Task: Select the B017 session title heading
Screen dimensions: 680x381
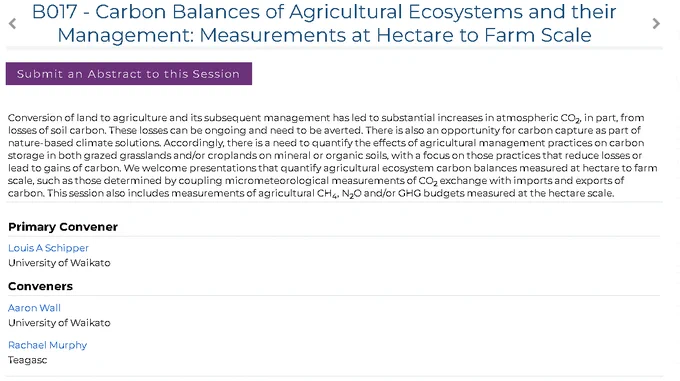Action: tap(324, 23)
